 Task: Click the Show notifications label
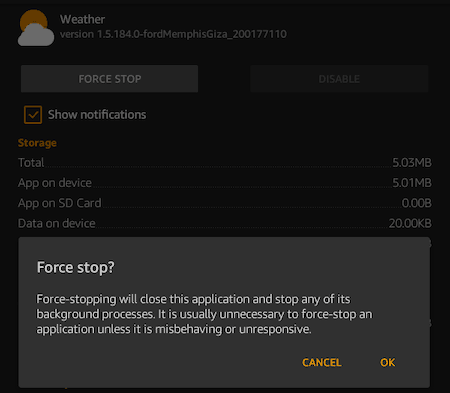point(97,115)
